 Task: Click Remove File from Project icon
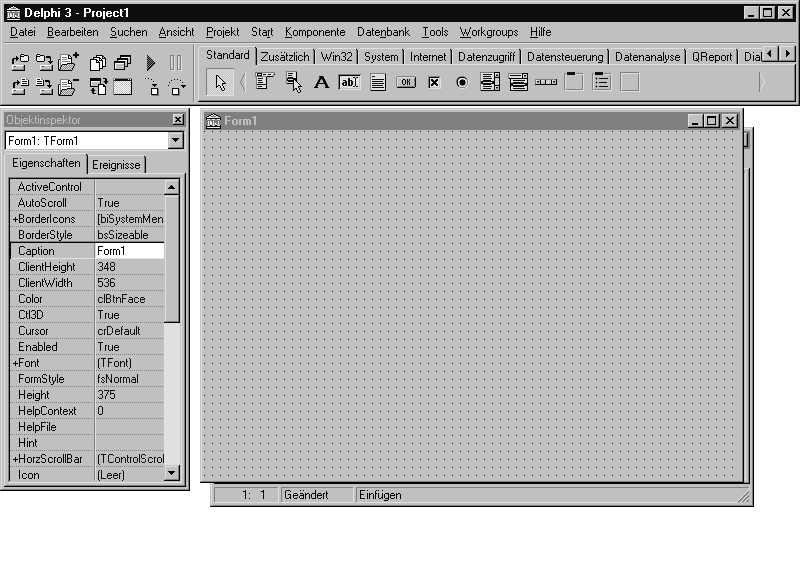coord(68,87)
